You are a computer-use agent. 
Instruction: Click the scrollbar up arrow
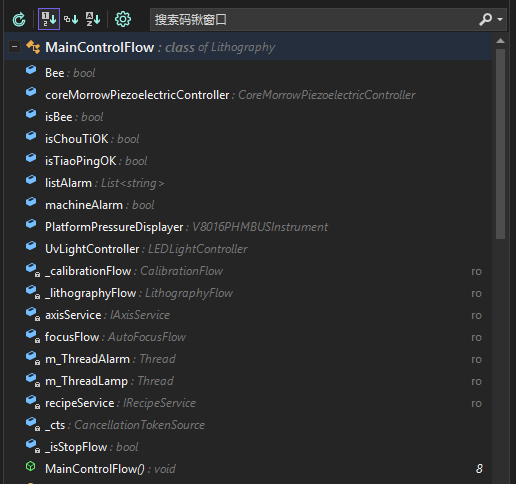coord(500,41)
